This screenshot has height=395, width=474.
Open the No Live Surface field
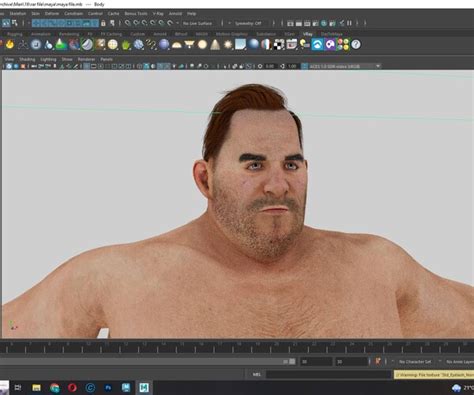tap(197, 23)
